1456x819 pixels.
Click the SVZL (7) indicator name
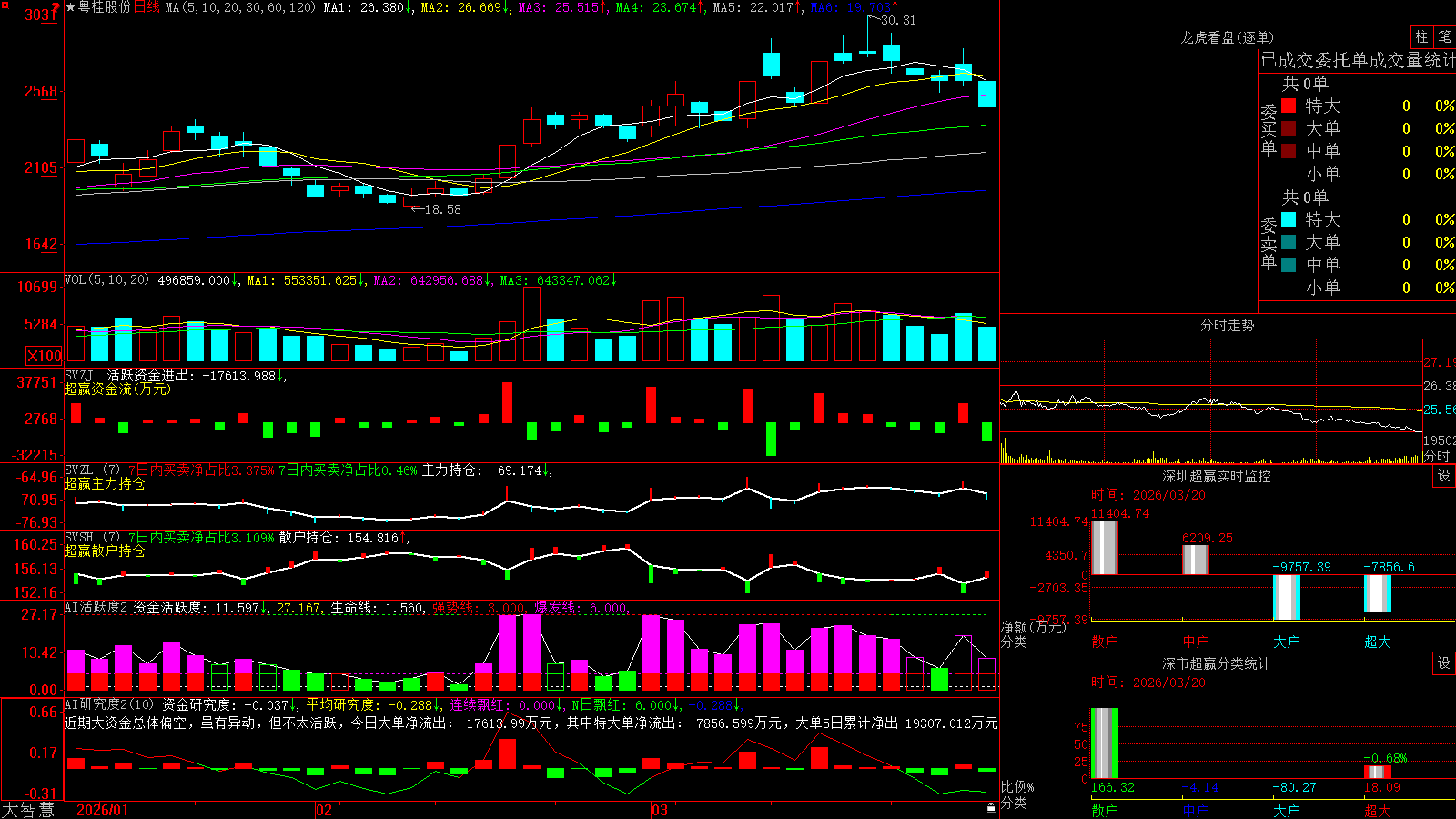click(x=92, y=470)
